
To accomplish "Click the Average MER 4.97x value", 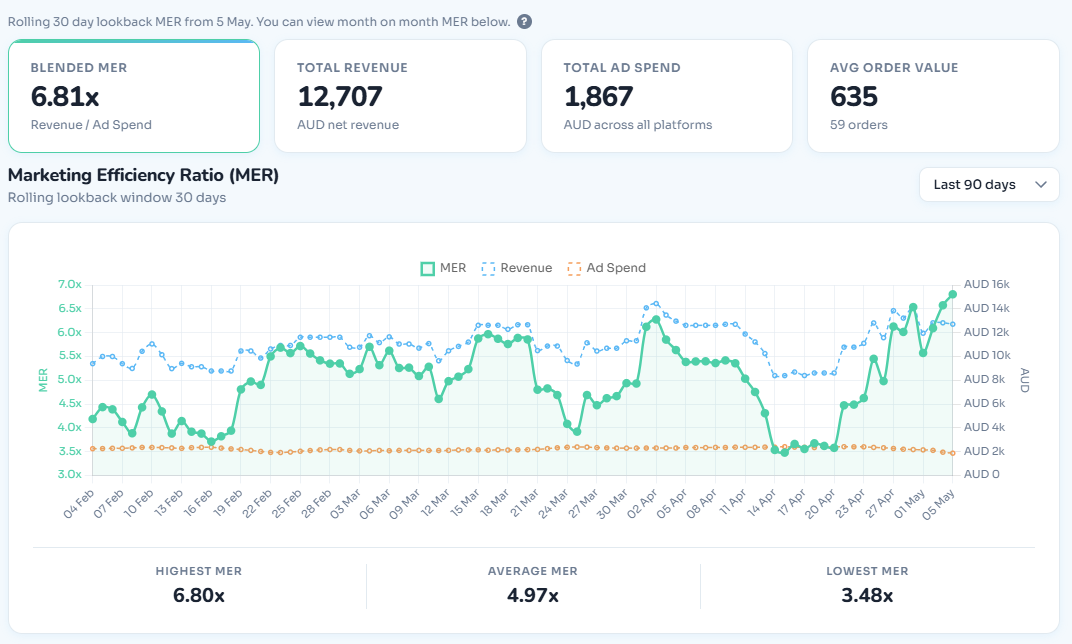I will (x=533, y=595).
